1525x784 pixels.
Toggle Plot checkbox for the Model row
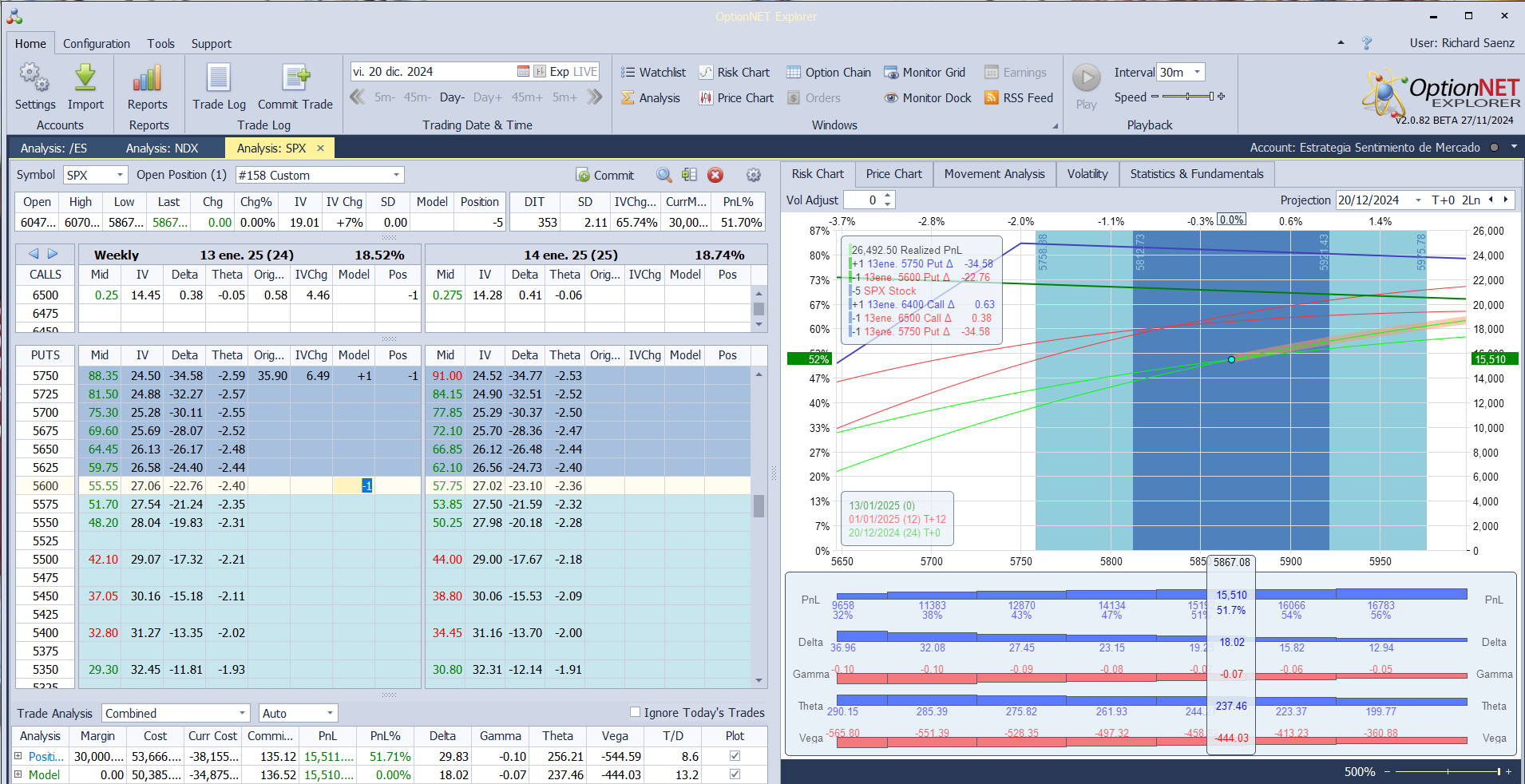[x=735, y=774]
